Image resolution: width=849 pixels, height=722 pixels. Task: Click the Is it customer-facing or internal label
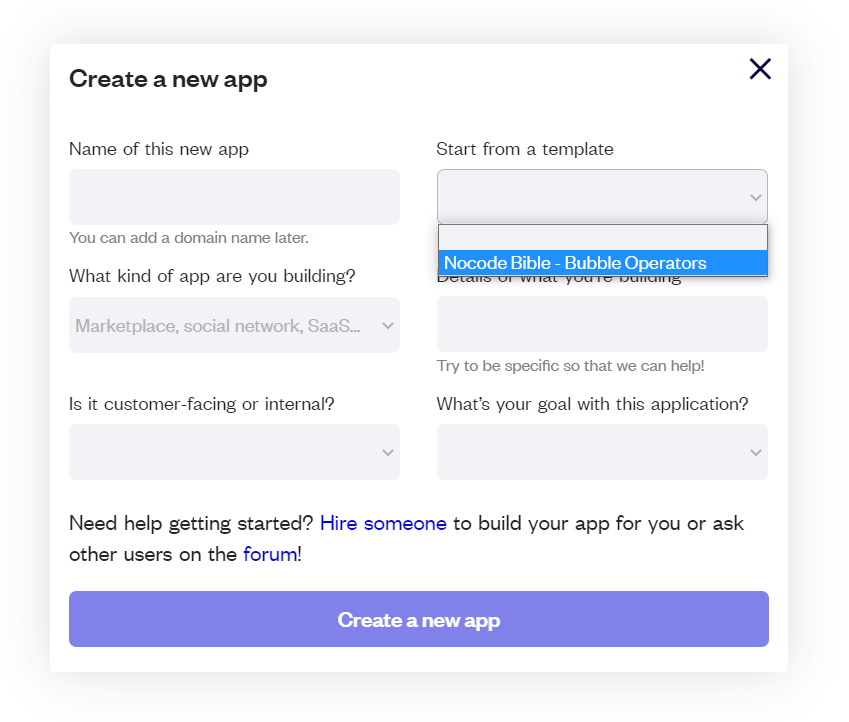[201, 404]
